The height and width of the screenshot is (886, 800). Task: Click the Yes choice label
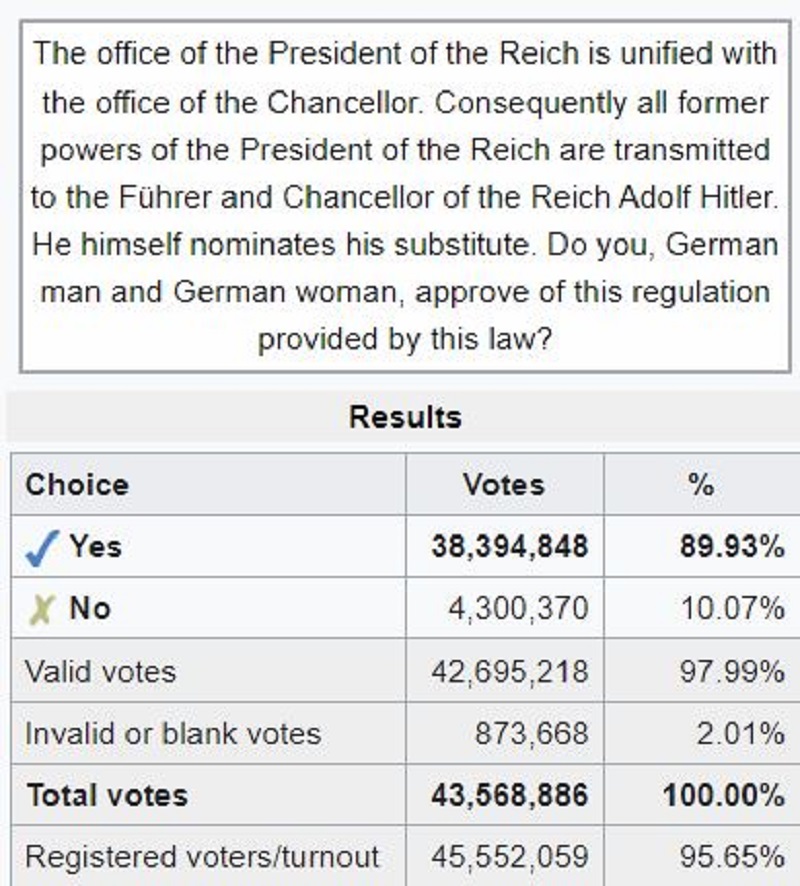[x=95, y=546]
